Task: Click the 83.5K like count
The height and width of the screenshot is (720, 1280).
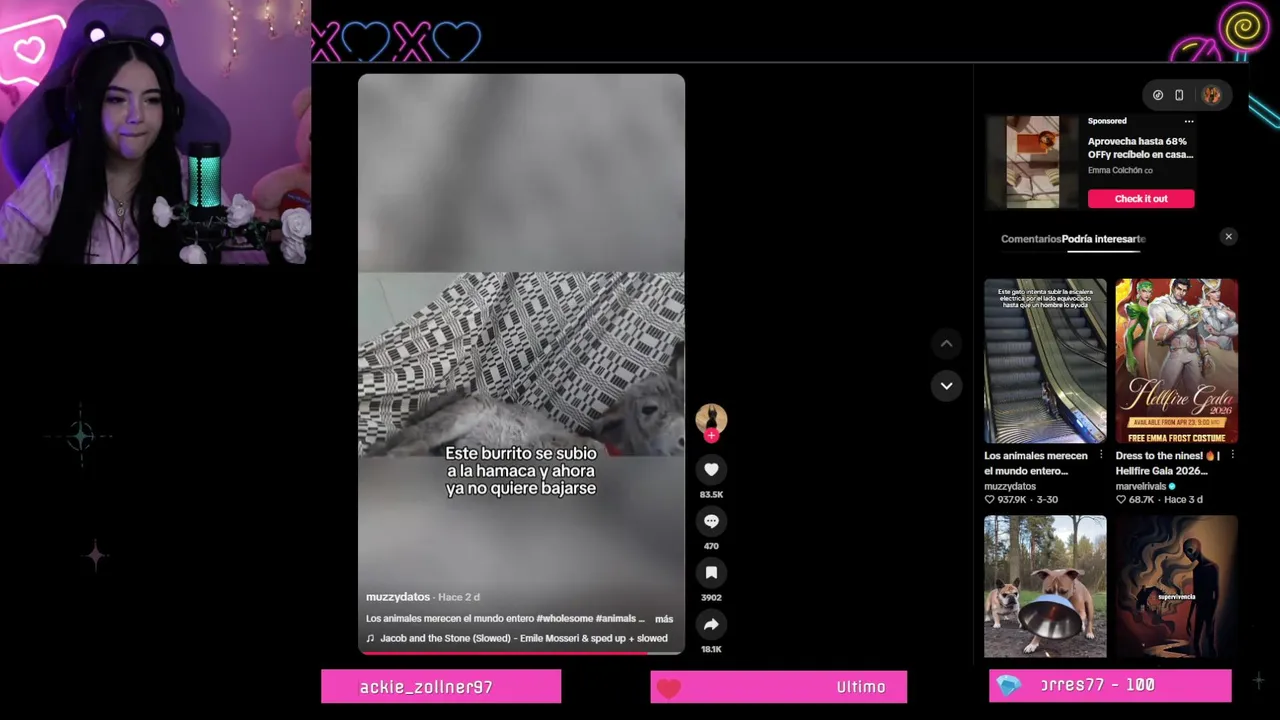Action: point(711,494)
